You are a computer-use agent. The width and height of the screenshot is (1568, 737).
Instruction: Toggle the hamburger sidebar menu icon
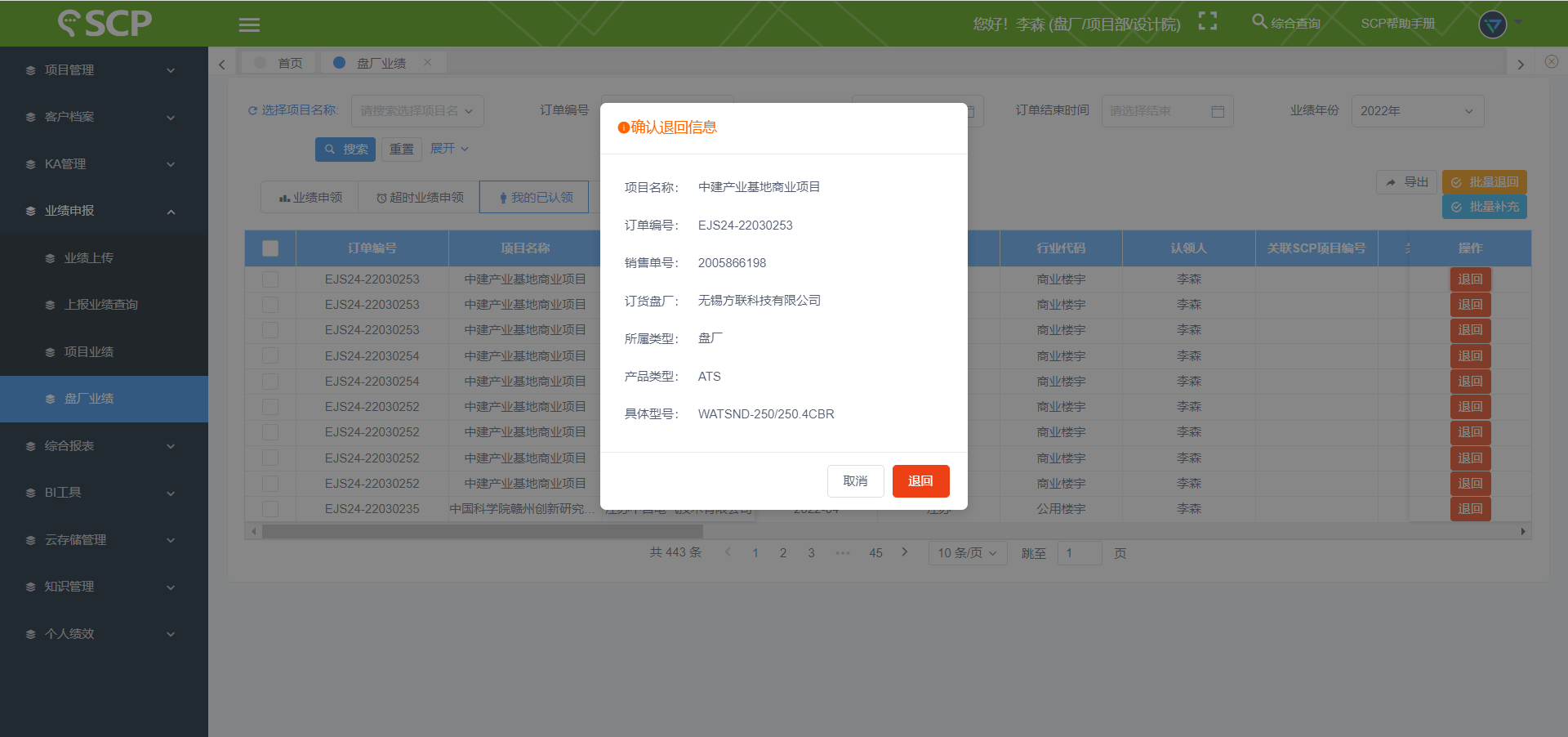(x=249, y=25)
